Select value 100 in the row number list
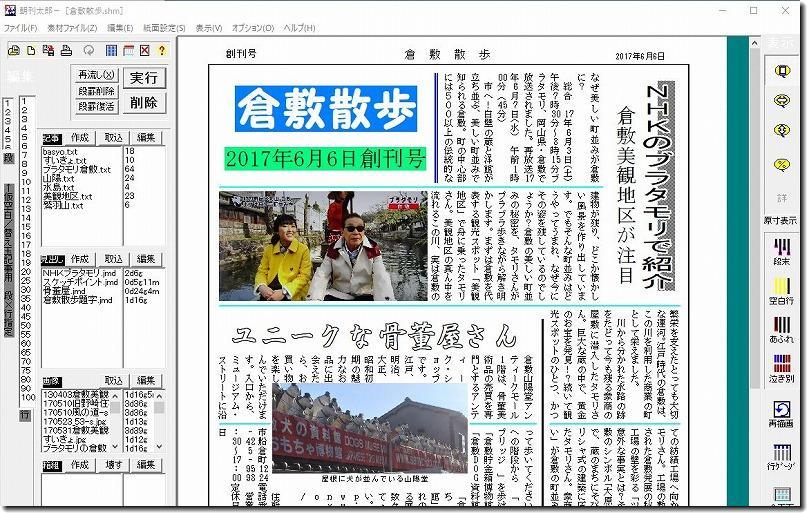 [x=28, y=397]
